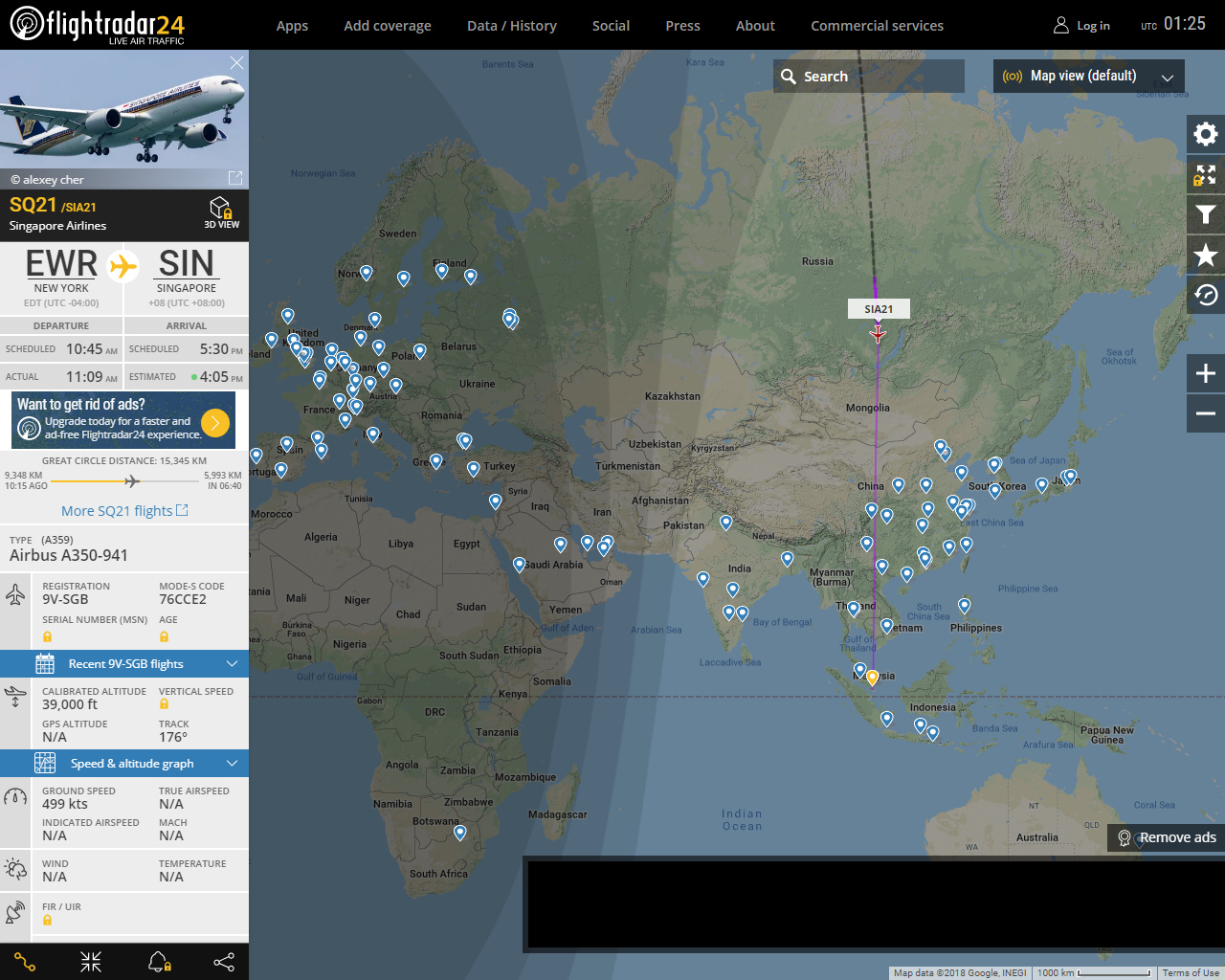Image resolution: width=1225 pixels, height=980 pixels.
Task: Click the SQ21 flight number heading
Action: tap(33, 205)
